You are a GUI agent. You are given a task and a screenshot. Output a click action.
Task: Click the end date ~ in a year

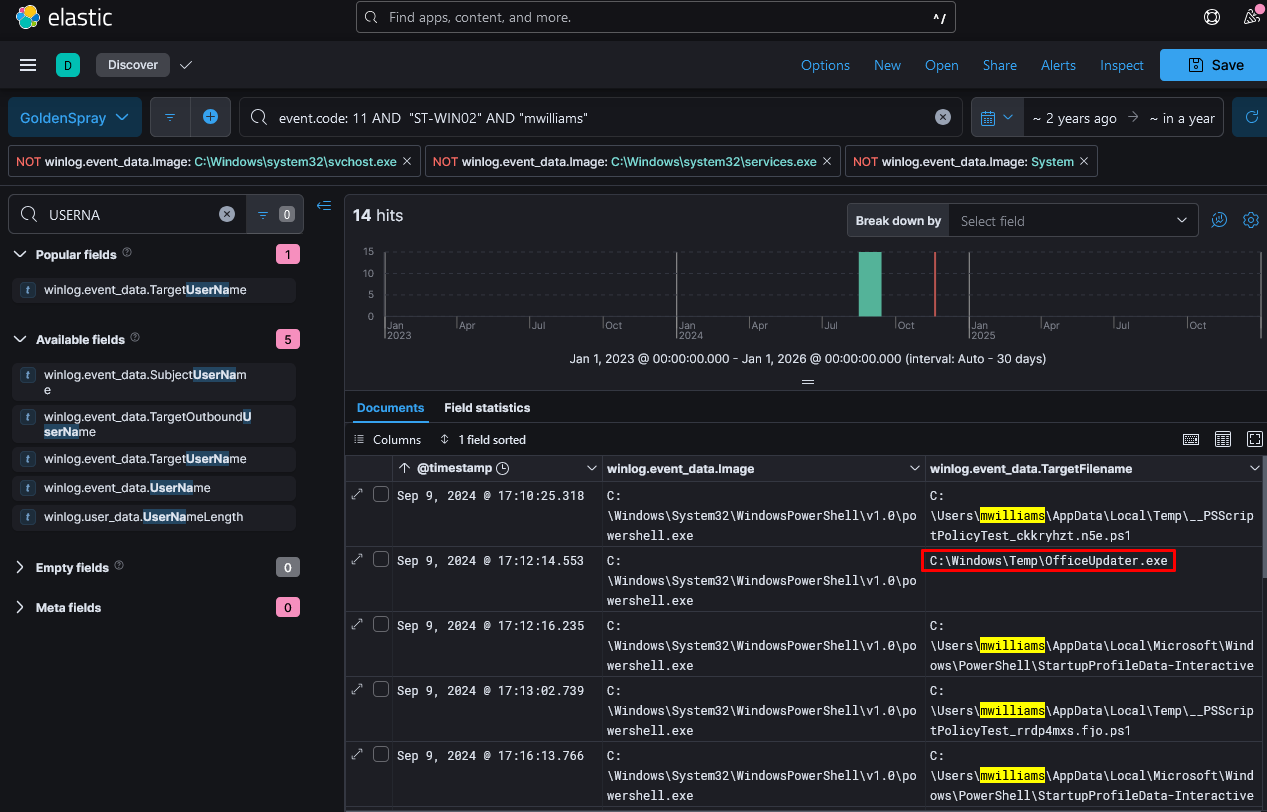[x=1182, y=118]
